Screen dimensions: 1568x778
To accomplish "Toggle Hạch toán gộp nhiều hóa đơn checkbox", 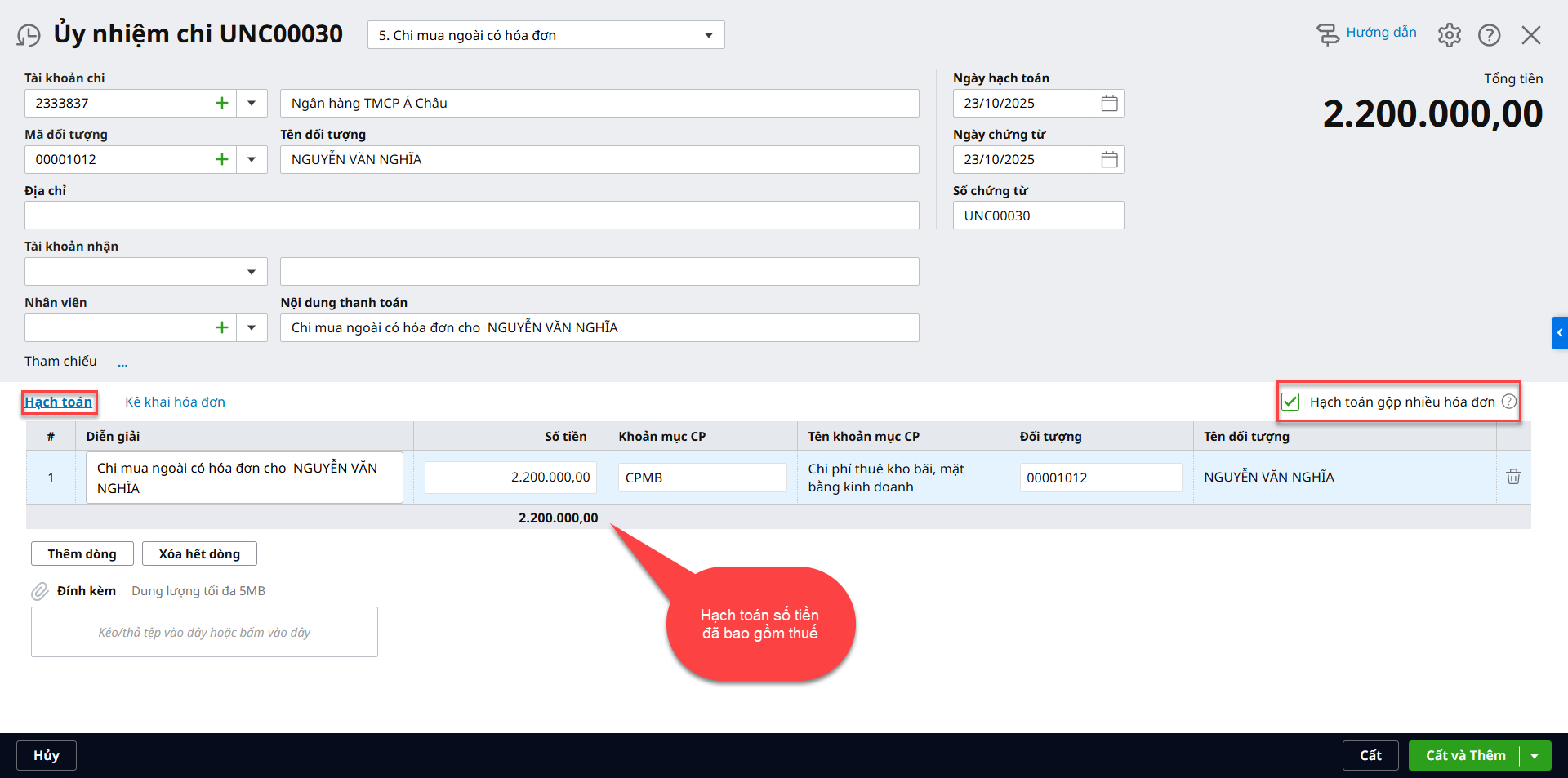I will [1290, 402].
